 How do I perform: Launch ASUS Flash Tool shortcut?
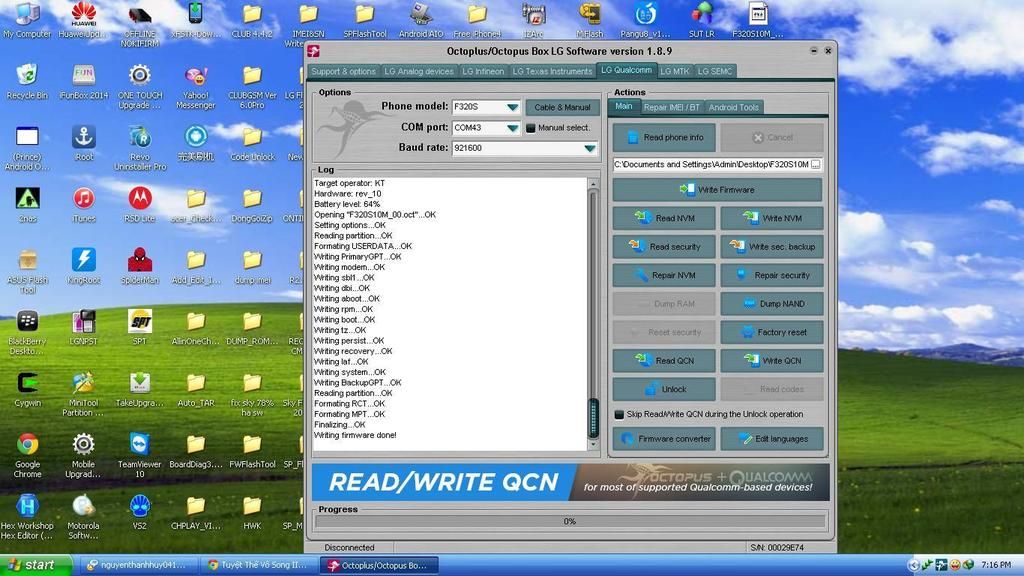click(27, 271)
